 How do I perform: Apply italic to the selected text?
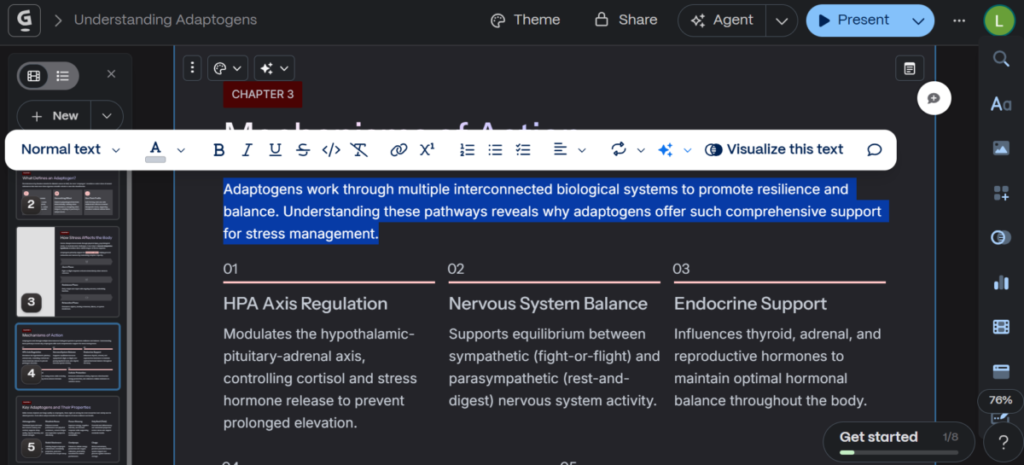click(247, 150)
